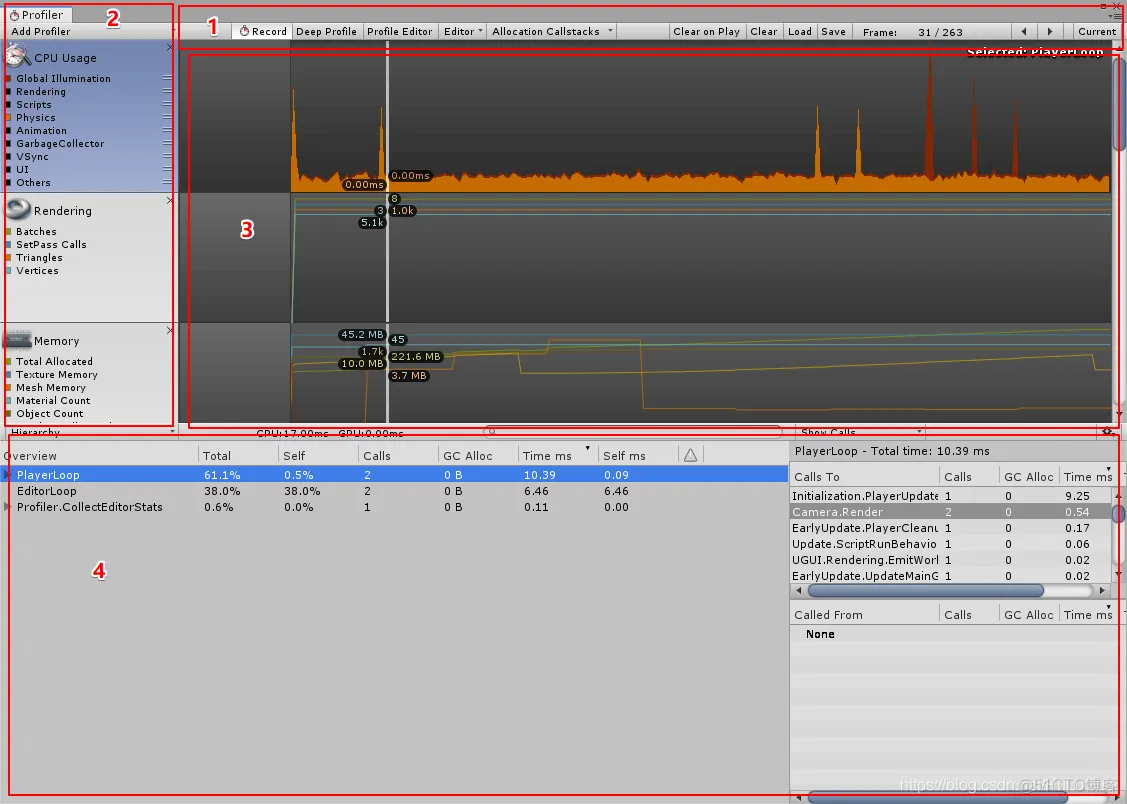
Task: Toggle the Scripts color box in CPU Usage
Action: coord(9,105)
